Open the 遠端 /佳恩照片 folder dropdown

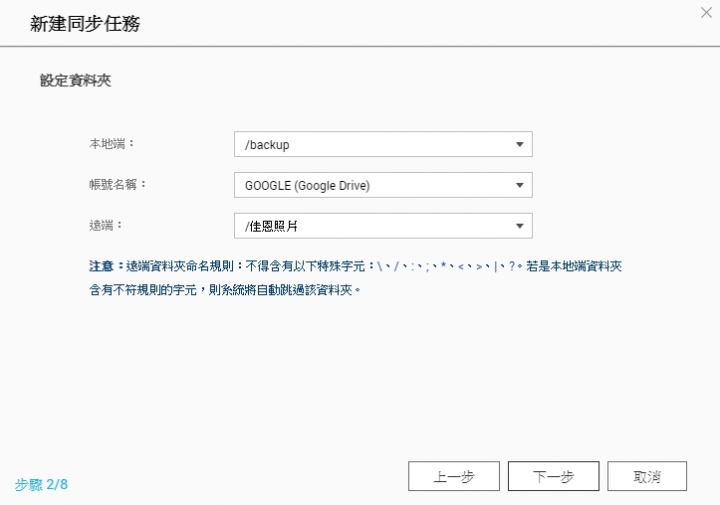(x=383, y=226)
